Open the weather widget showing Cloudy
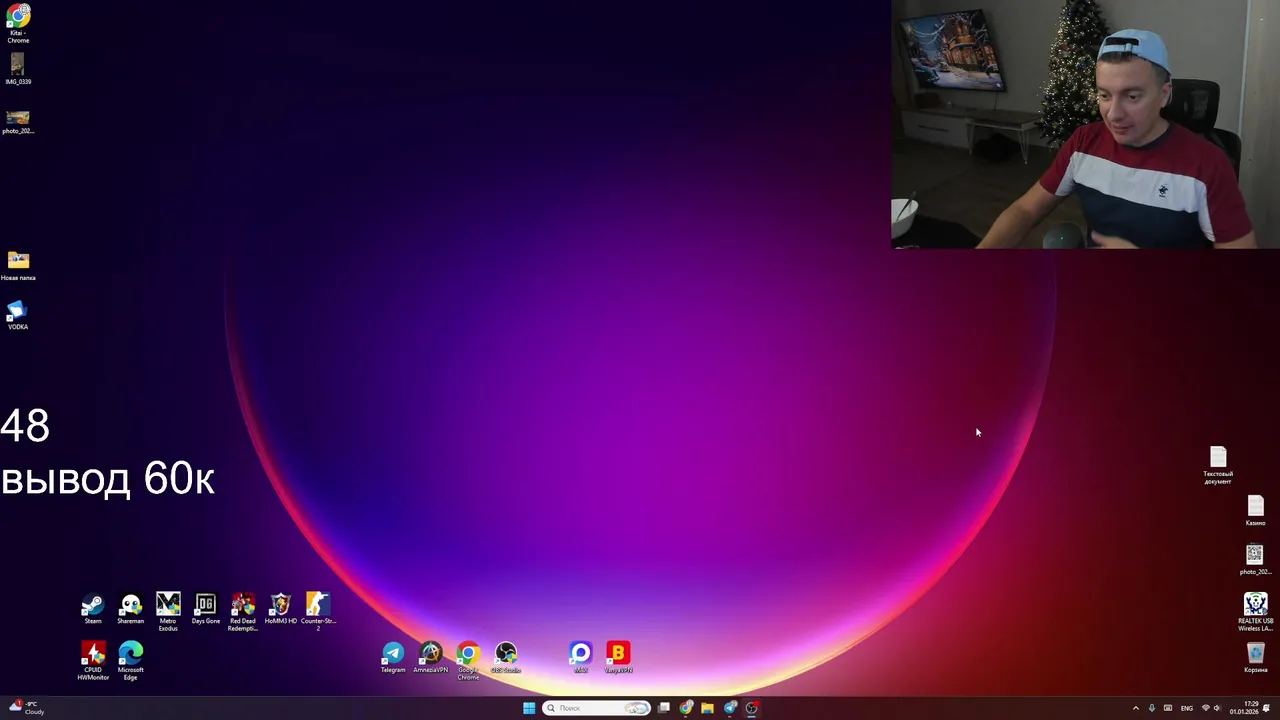Screen dimensions: 1280x720 [x=27, y=708]
